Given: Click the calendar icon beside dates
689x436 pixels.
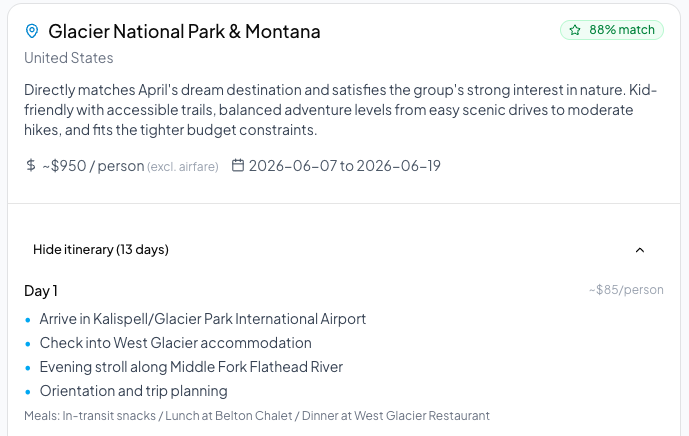Looking at the screenshot, I should coord(238,165).
